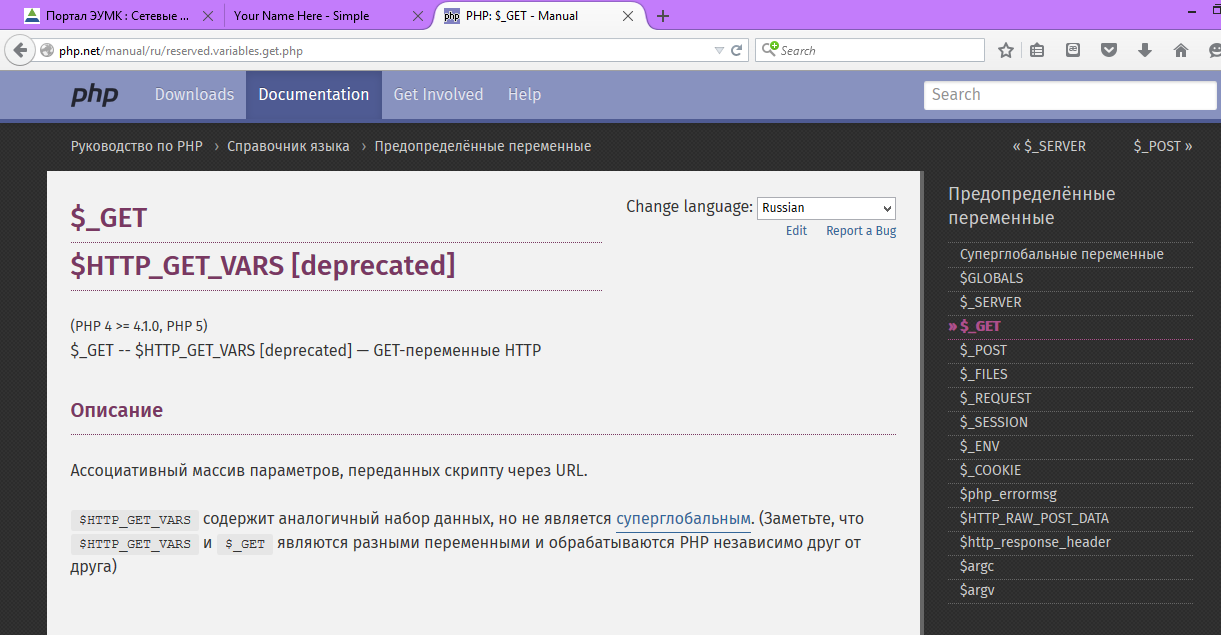This screenshot has height=635, width=1221.
Task: Go to next page $_POST »
Action: (1163, 146)
